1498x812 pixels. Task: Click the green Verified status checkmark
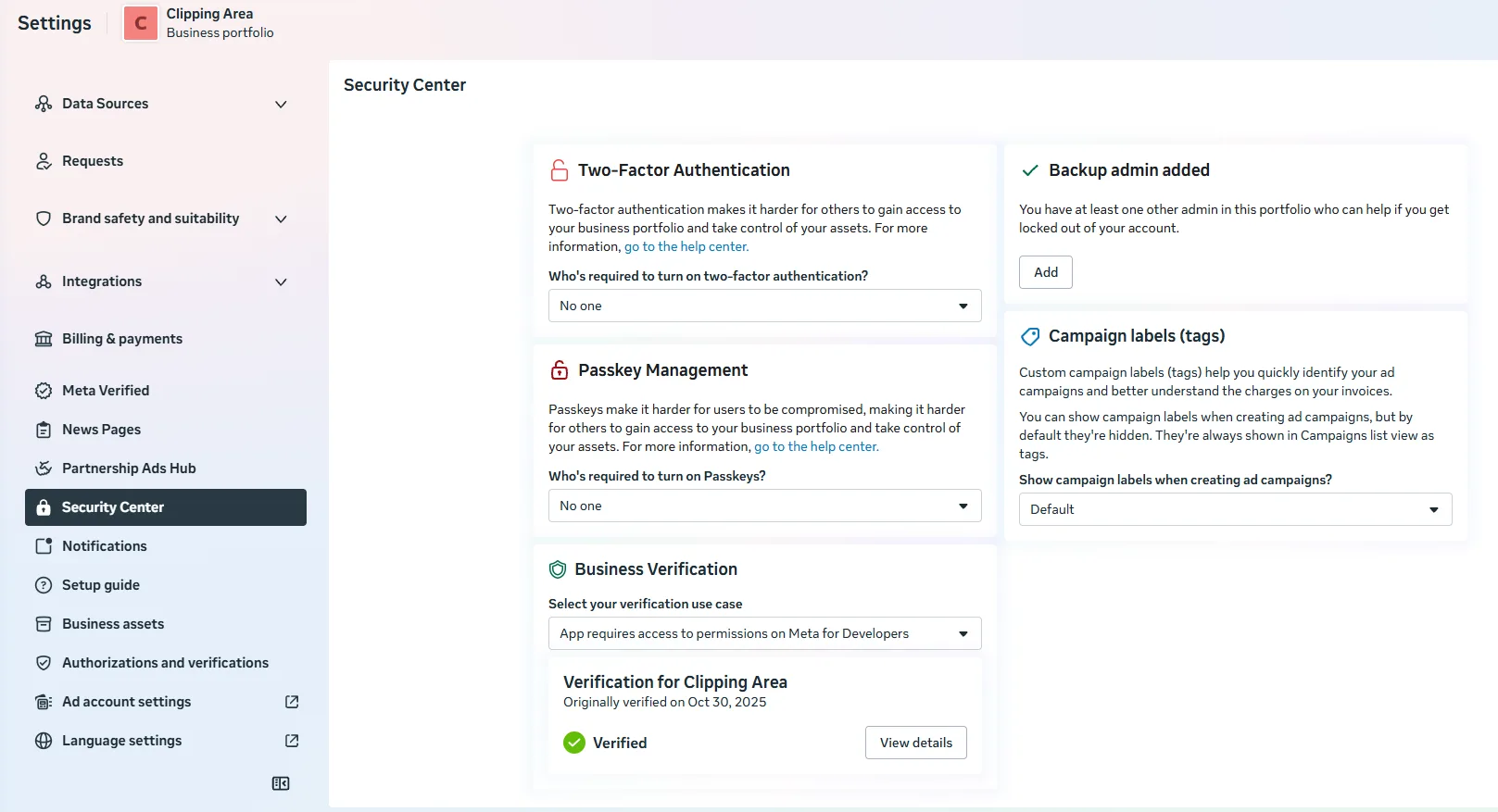[x=574, y=743]
